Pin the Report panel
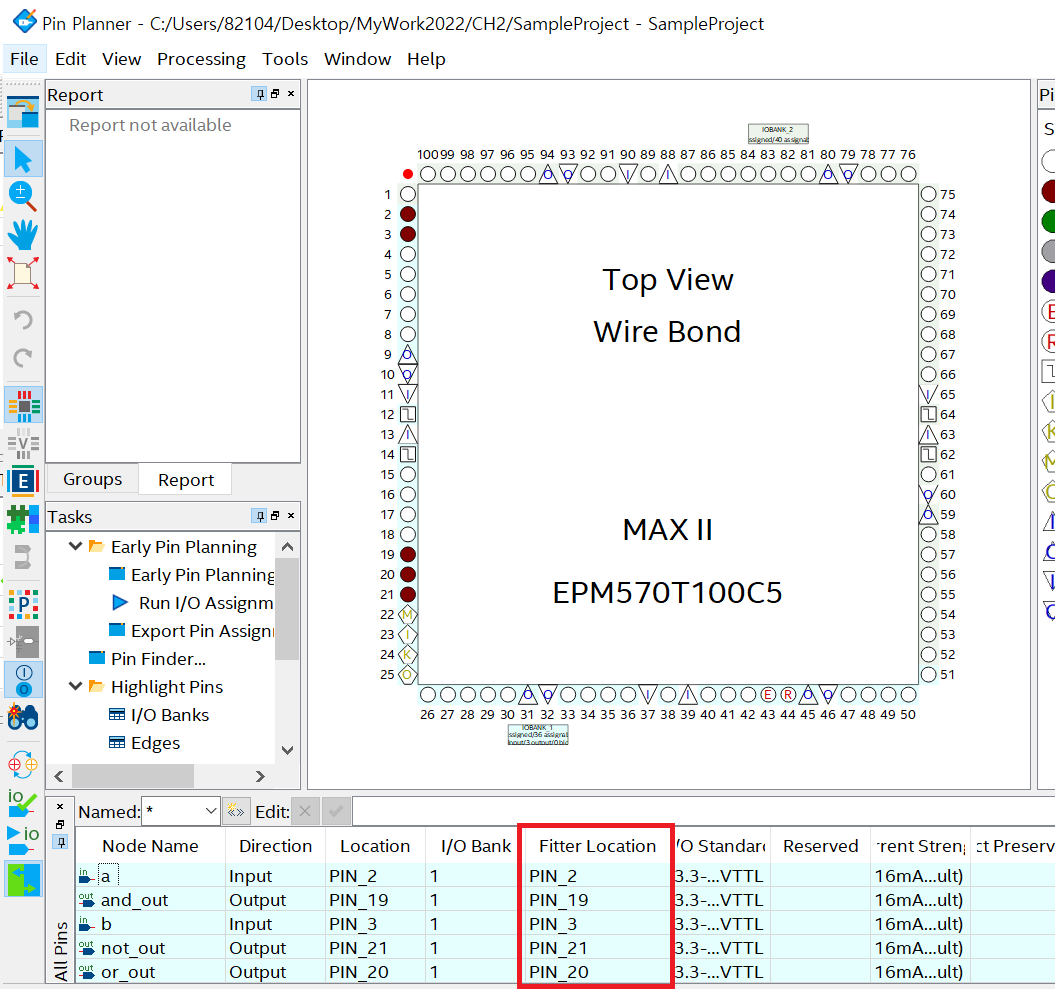 [260, 94]
